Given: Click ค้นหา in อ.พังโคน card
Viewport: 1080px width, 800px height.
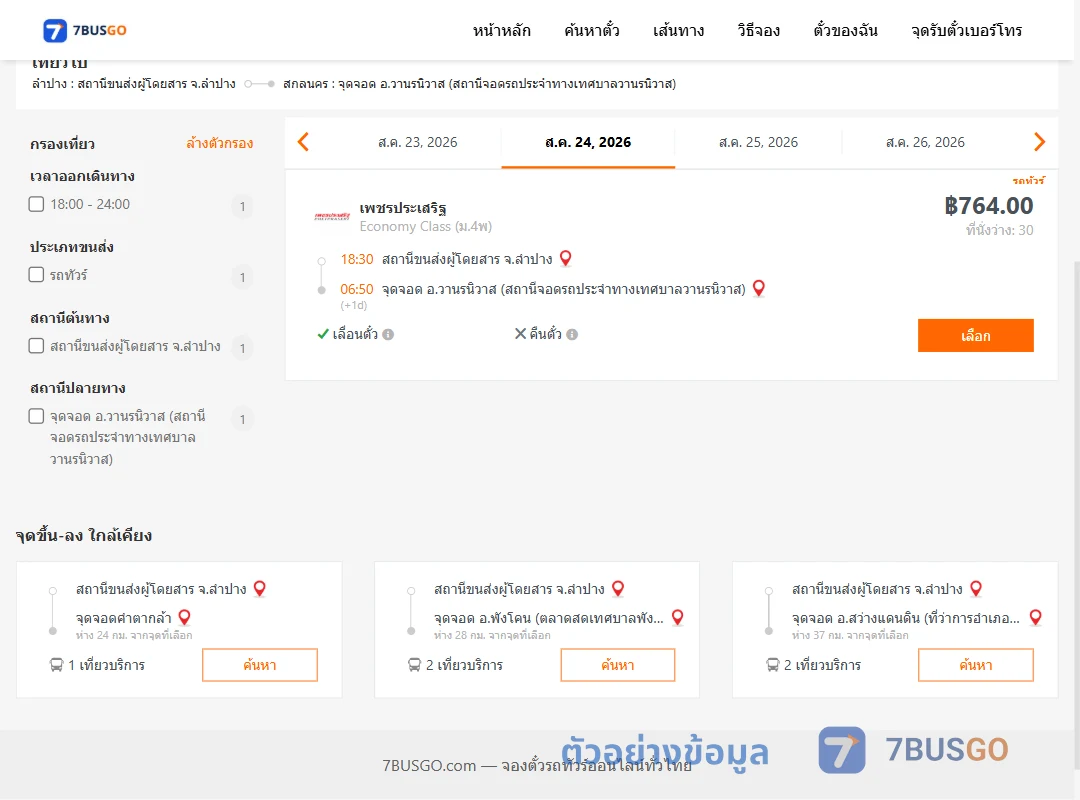Looking at the screenshot, I should pyautogui.click(x=618, y=665).
